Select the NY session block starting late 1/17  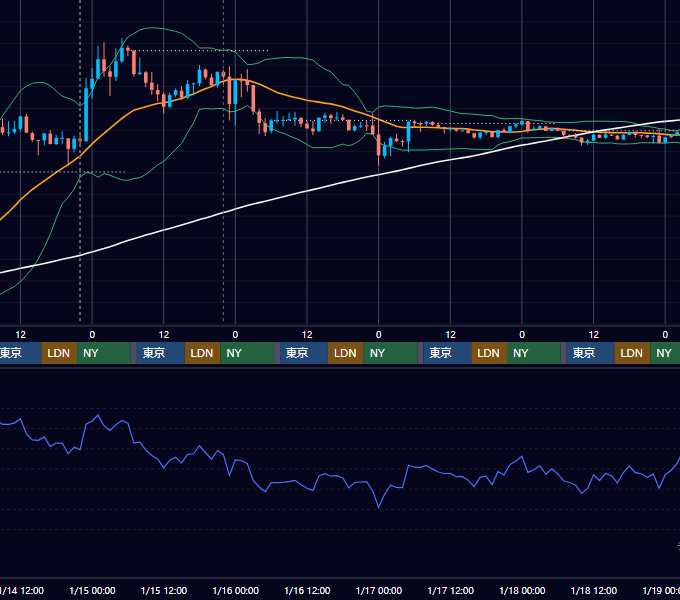click(x=534, y=353)
